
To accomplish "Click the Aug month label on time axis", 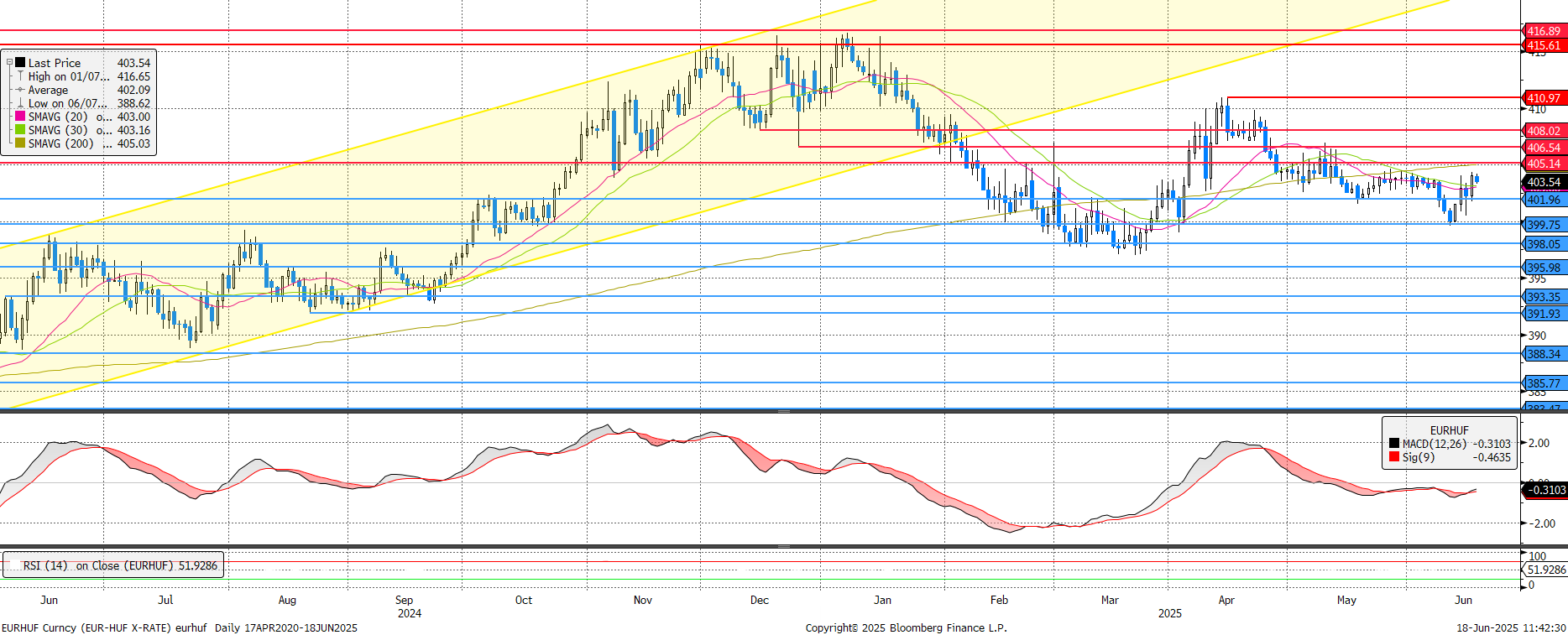I will pyautogui.click(x=287, y=600).
